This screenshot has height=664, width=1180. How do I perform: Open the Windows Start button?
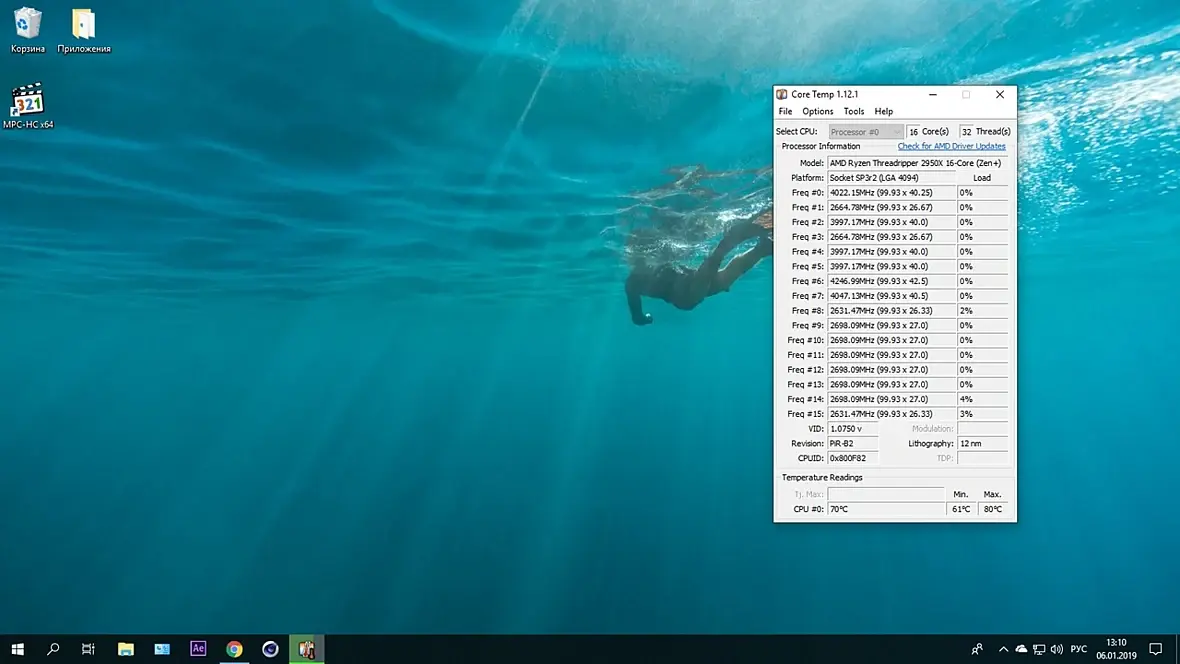point(17,649)
